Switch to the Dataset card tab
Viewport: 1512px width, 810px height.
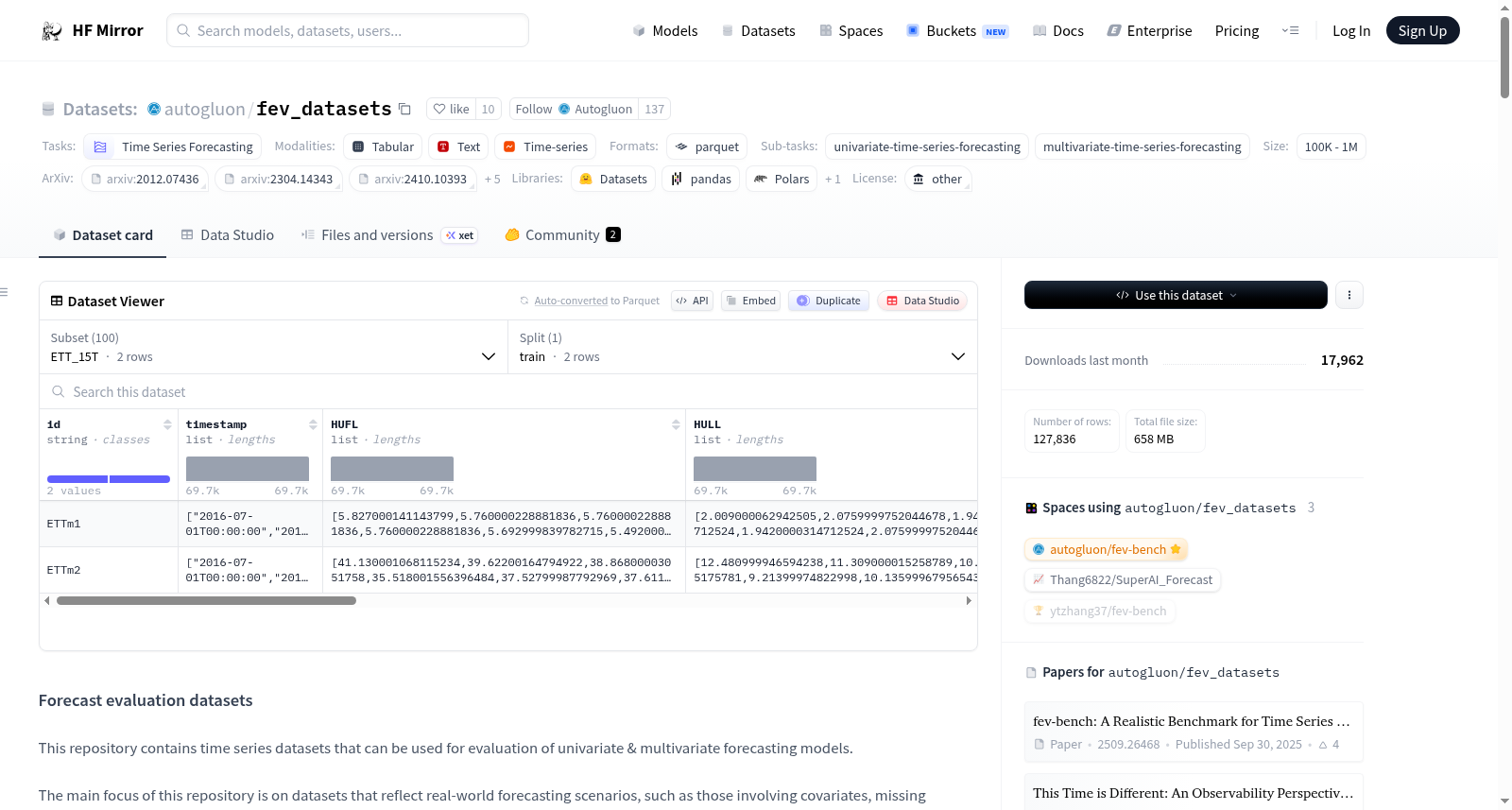tap(102, 235)
